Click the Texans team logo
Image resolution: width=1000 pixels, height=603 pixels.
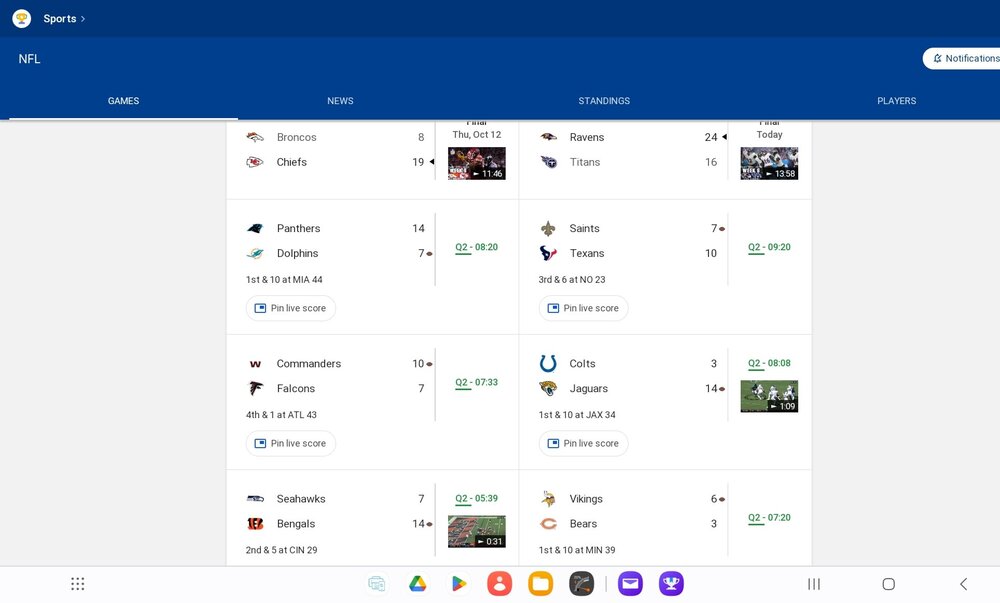click(548, 253)
